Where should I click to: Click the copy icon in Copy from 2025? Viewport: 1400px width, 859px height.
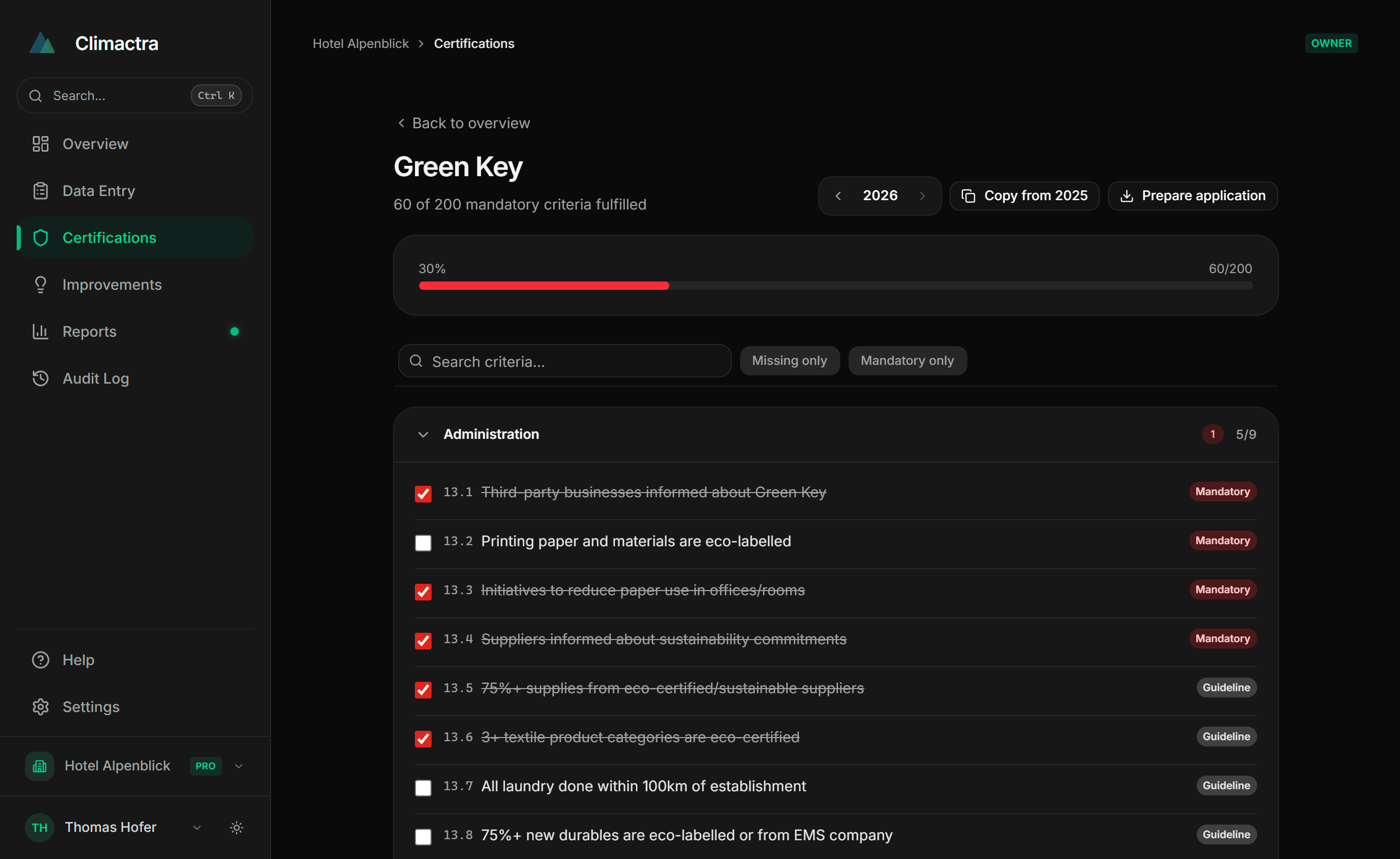968,196
